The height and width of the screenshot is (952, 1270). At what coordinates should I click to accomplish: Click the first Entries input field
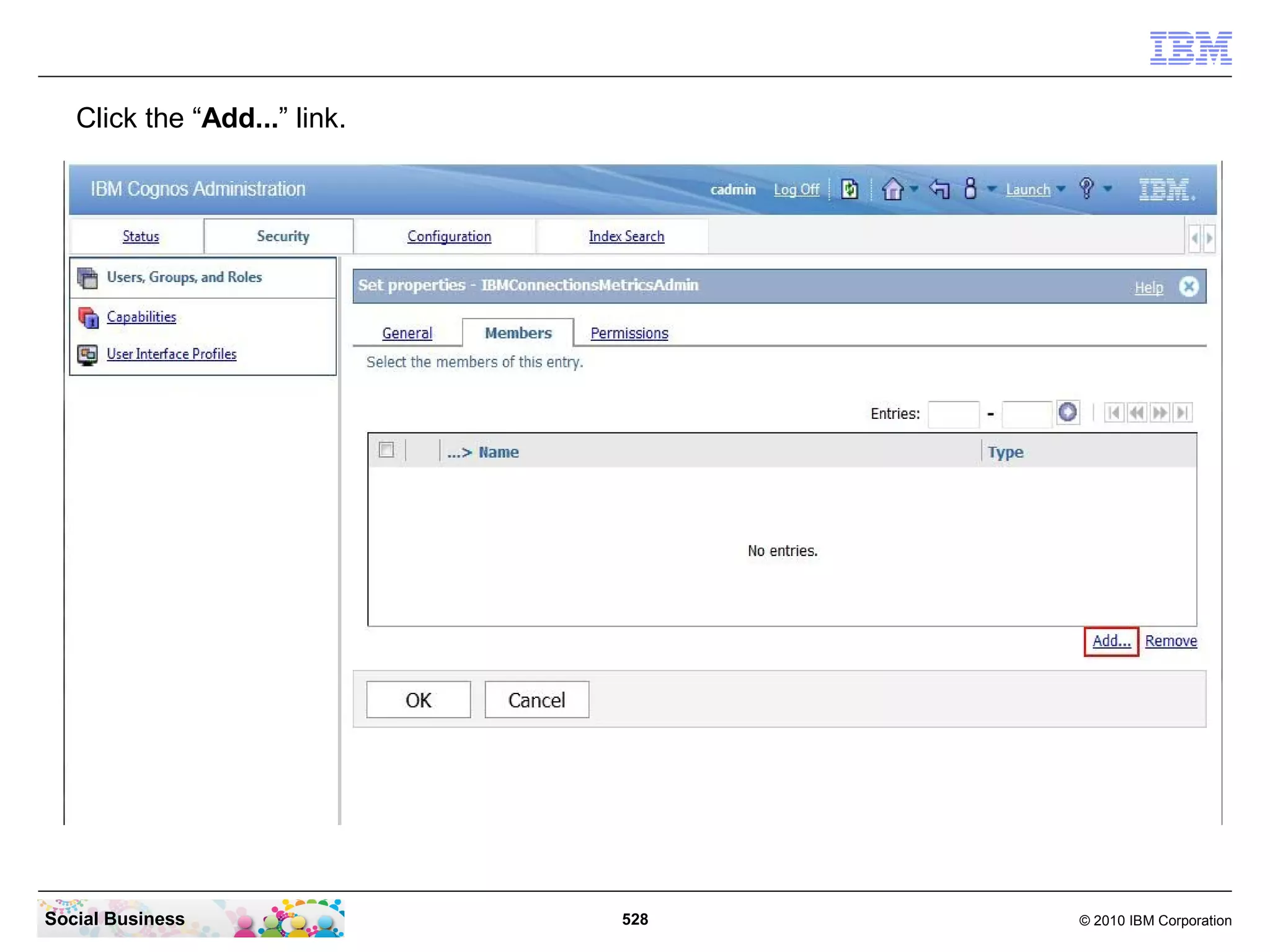(953, 414)
